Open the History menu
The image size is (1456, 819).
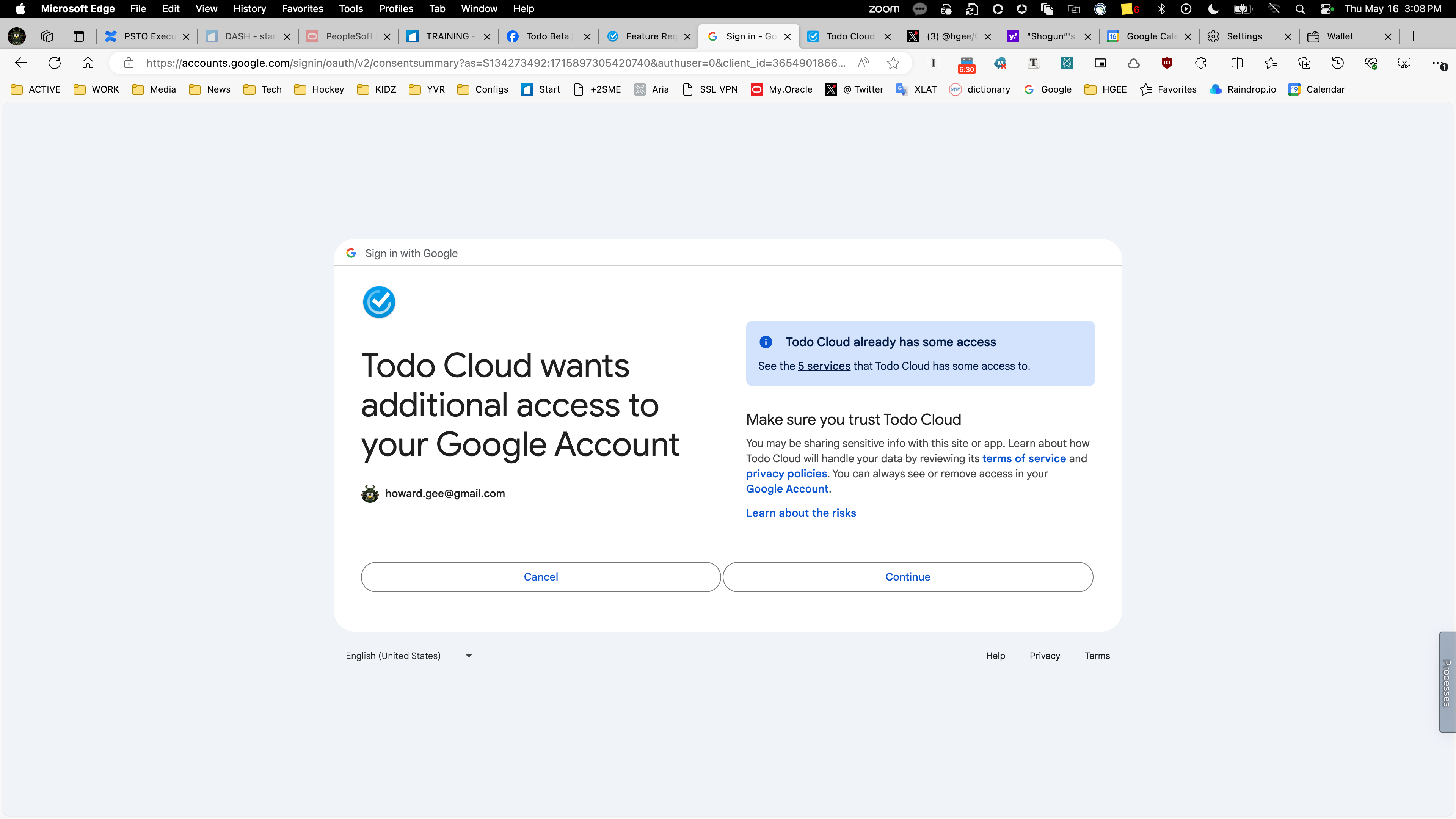(x=249, y=8)
